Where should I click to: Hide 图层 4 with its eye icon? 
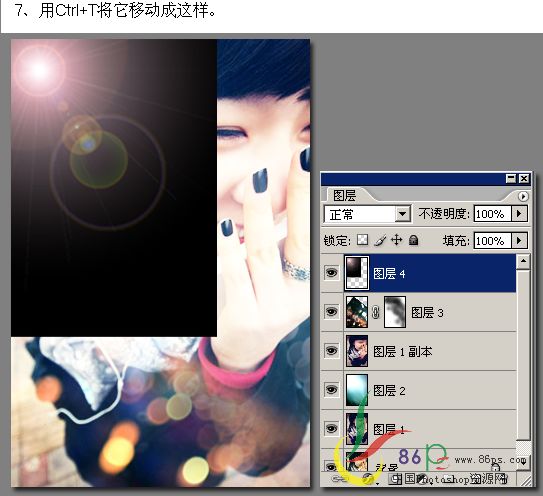click(331, 273)
